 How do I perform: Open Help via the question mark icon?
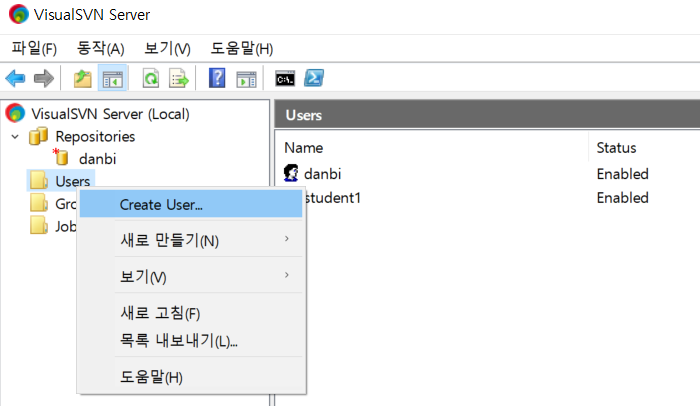[x=217, y=78]
